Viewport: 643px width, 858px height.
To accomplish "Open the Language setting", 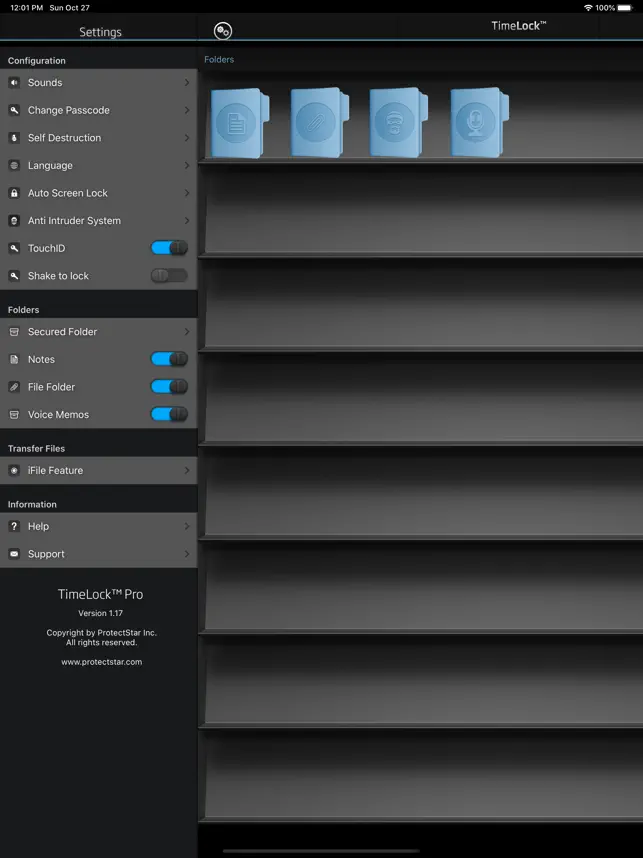I will [x=99, y=165].
